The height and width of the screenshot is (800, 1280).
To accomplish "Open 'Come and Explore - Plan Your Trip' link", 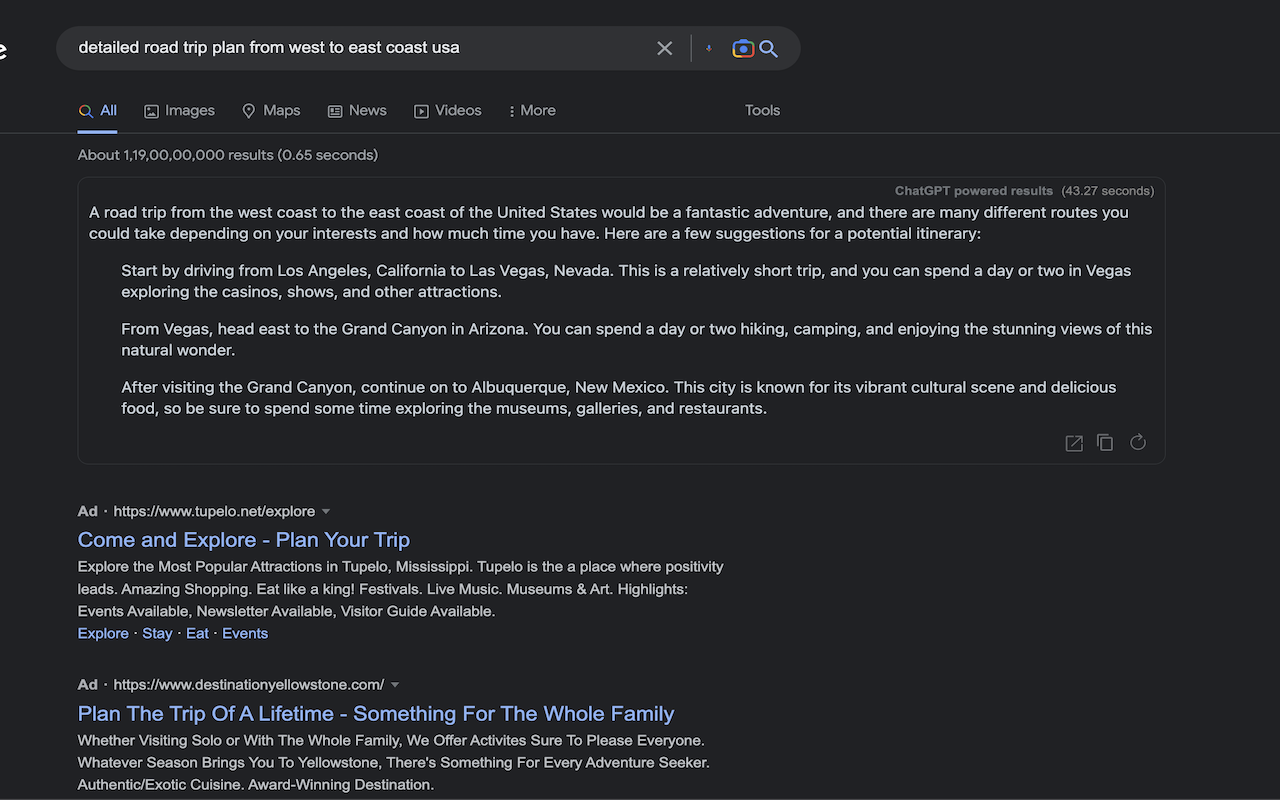I will tap(244, 540).
